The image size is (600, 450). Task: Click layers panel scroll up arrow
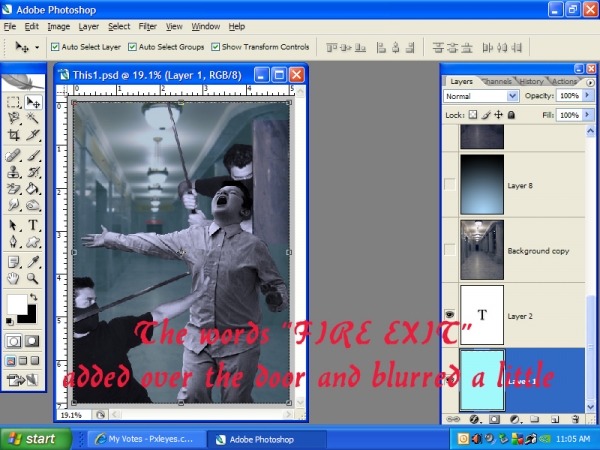(x=590, y=131)
